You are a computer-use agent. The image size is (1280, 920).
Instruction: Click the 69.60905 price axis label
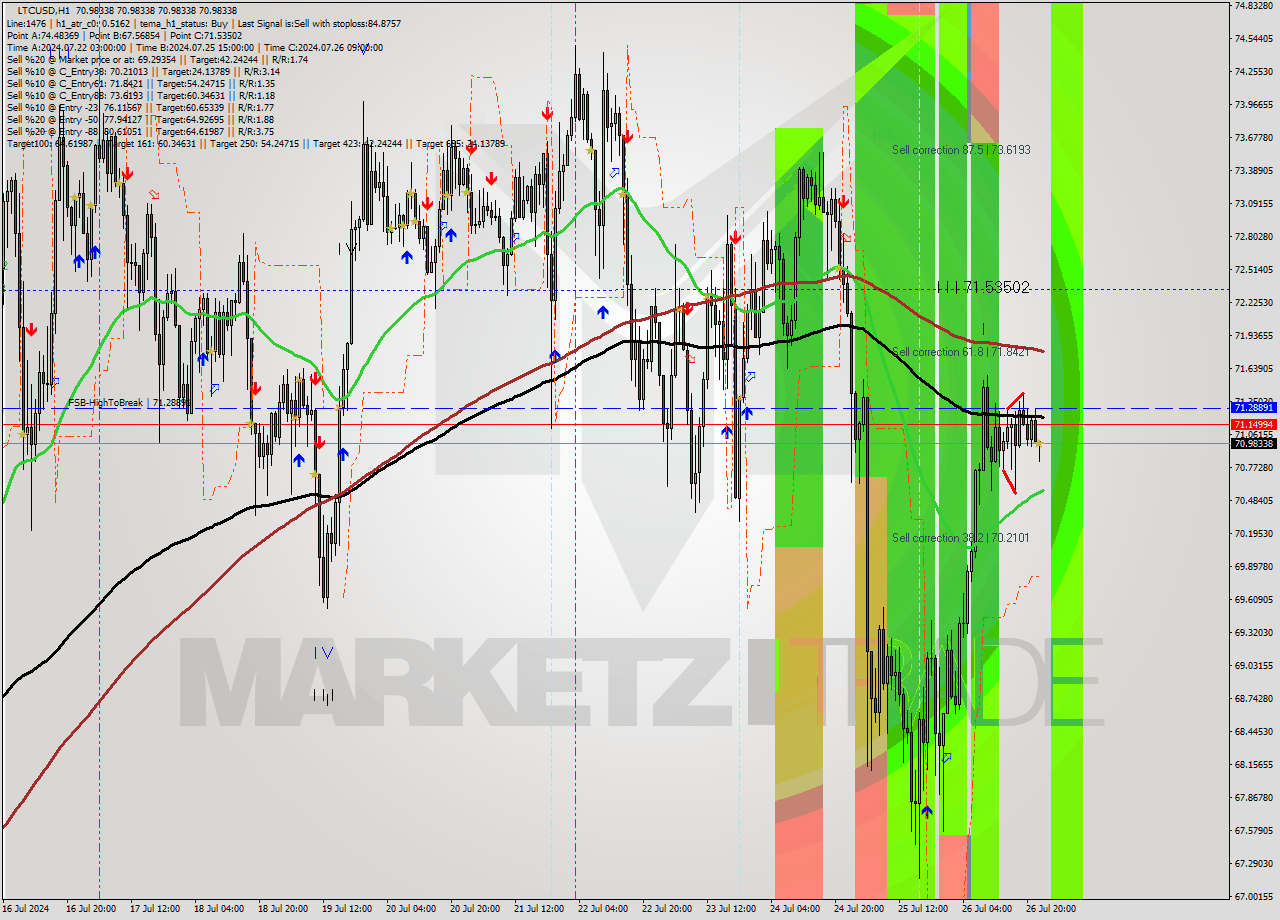pos(1253,599)
